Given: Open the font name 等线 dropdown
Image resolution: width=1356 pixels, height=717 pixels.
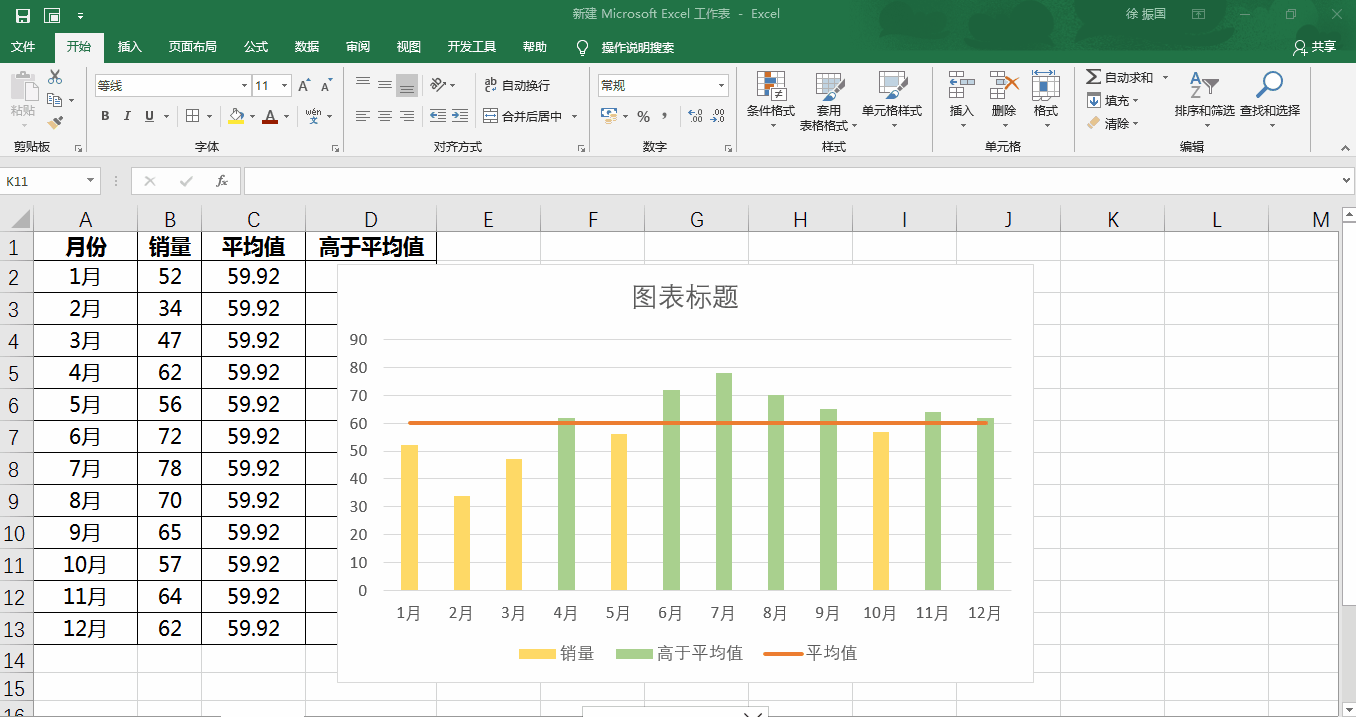Looking at the screenshot, I should pos(244,86).
